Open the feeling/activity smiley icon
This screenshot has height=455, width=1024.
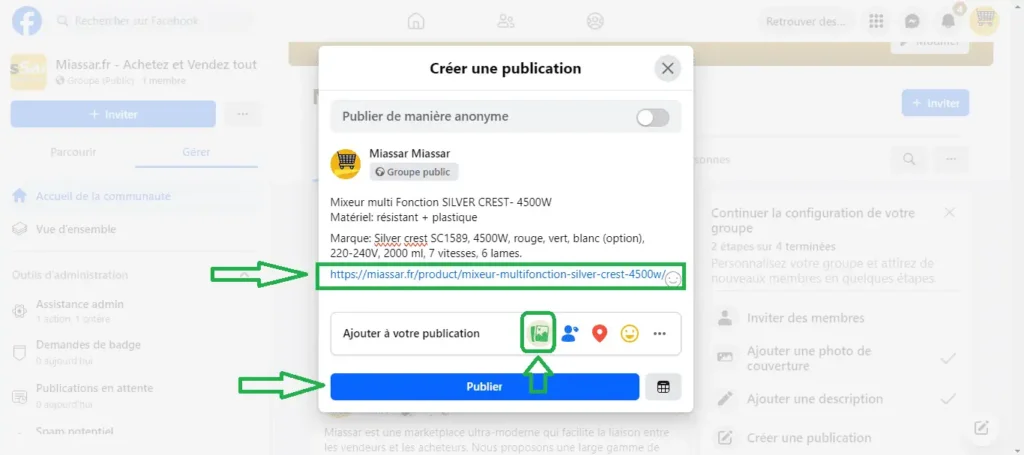tap(629, 334)
